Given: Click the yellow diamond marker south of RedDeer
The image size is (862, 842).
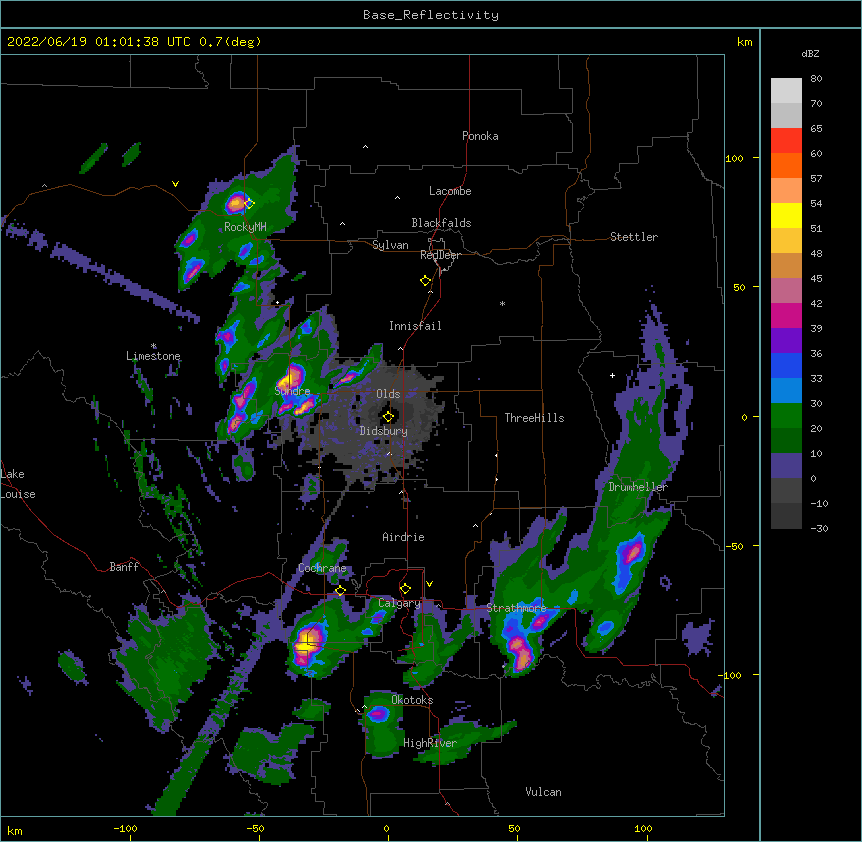Looking at the screenshot, I should click(x=425, y=281).
